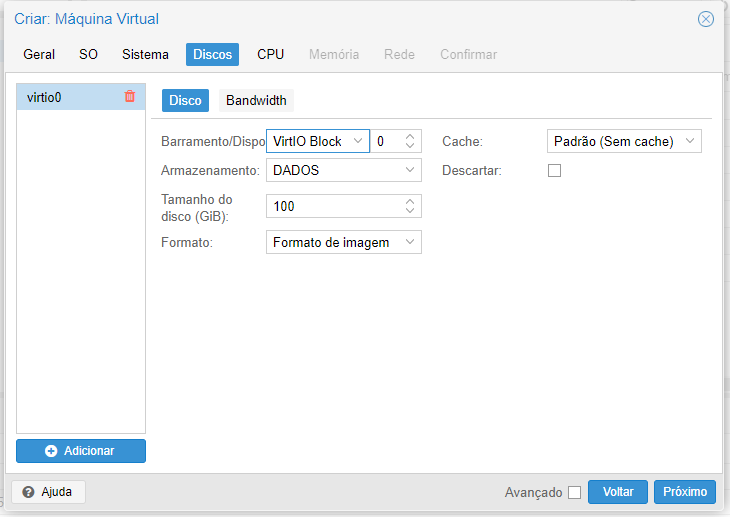This screenshot has height=517, width=730.
Task: Click the question mark help icon
Action: click(28, 492)
